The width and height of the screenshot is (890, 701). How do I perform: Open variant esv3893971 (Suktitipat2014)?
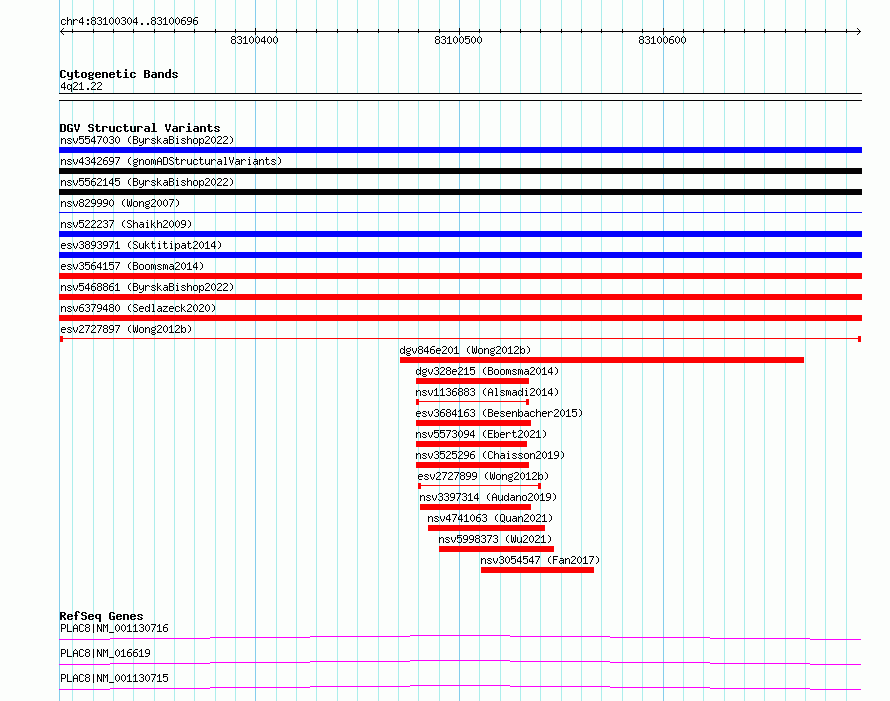[141, 245]
